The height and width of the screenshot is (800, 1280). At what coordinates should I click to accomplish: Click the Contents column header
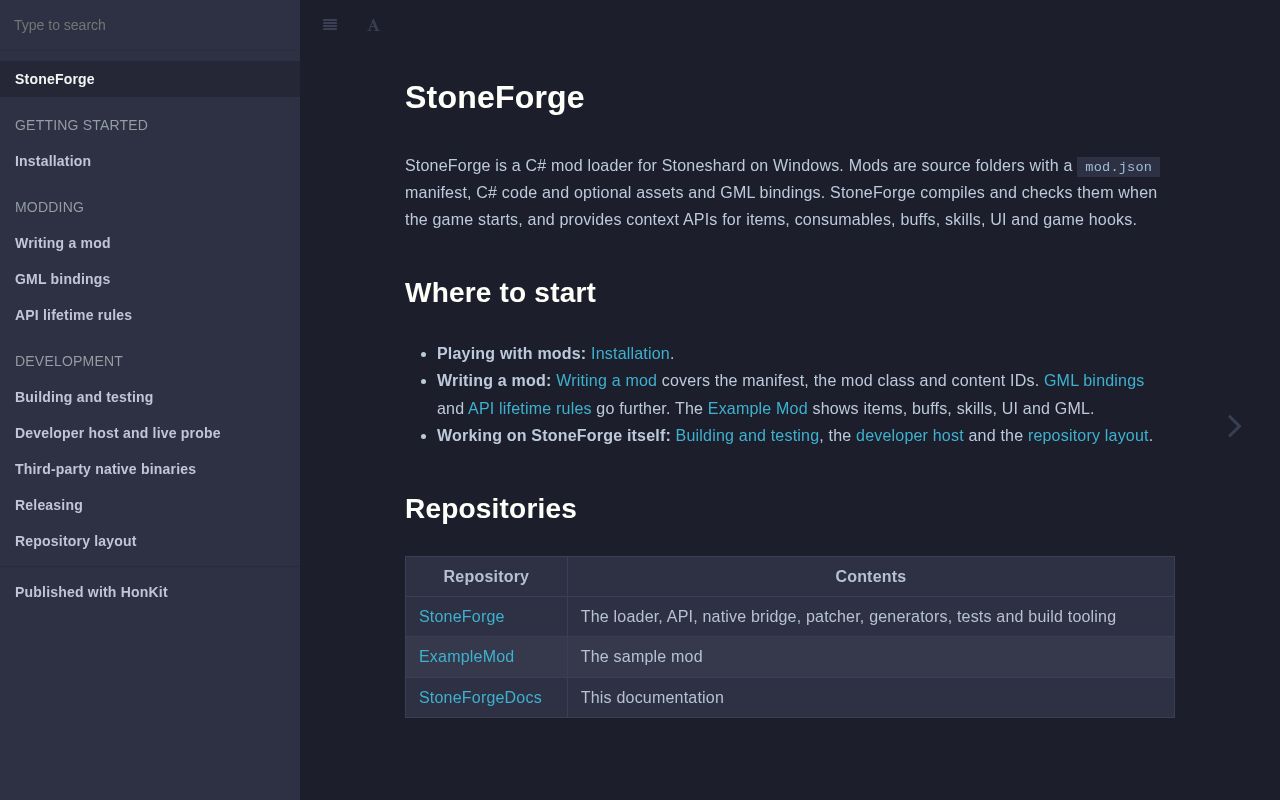click(871, 577)
